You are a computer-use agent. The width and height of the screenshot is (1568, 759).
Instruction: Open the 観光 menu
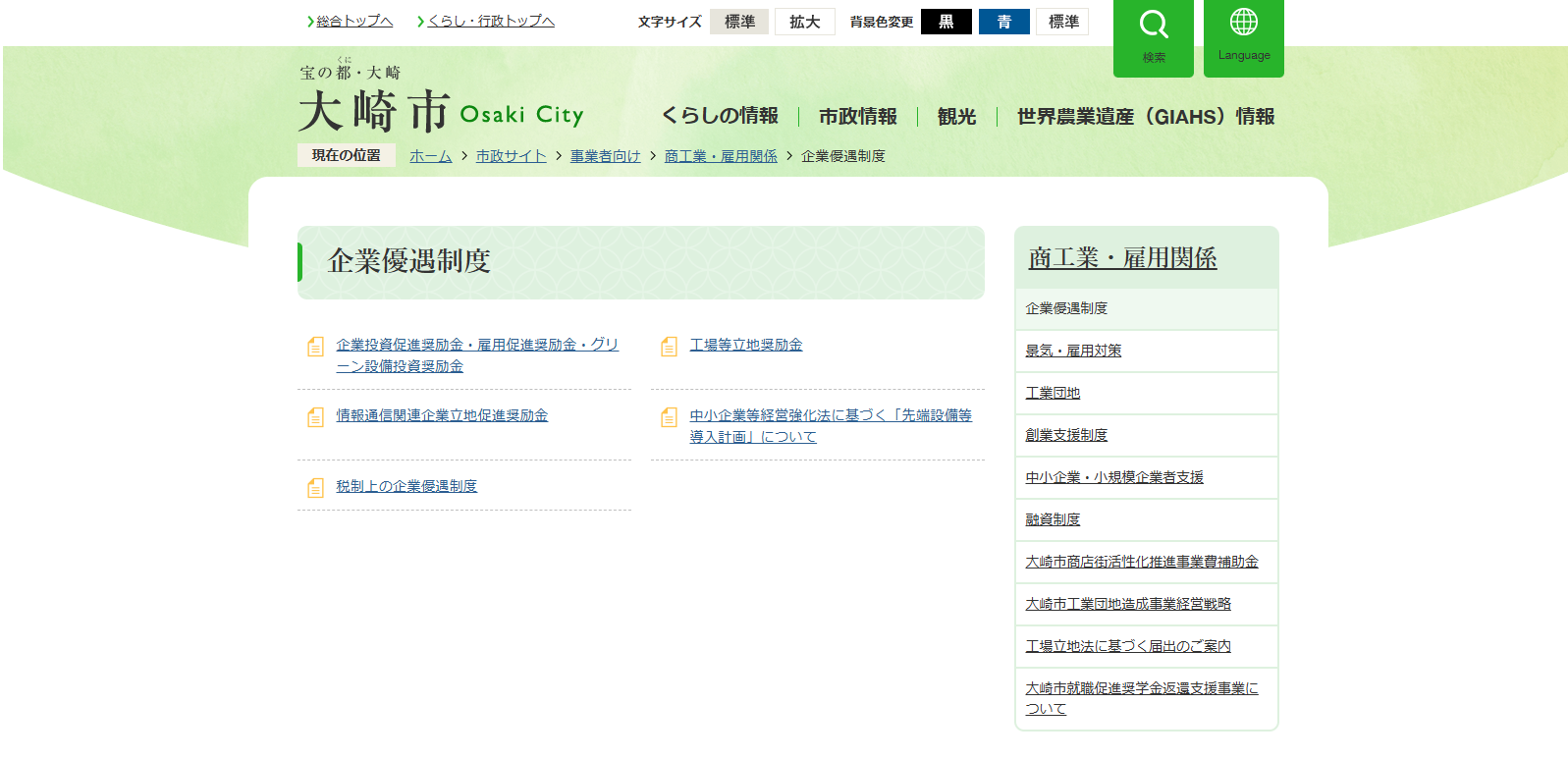coord(957,116)
